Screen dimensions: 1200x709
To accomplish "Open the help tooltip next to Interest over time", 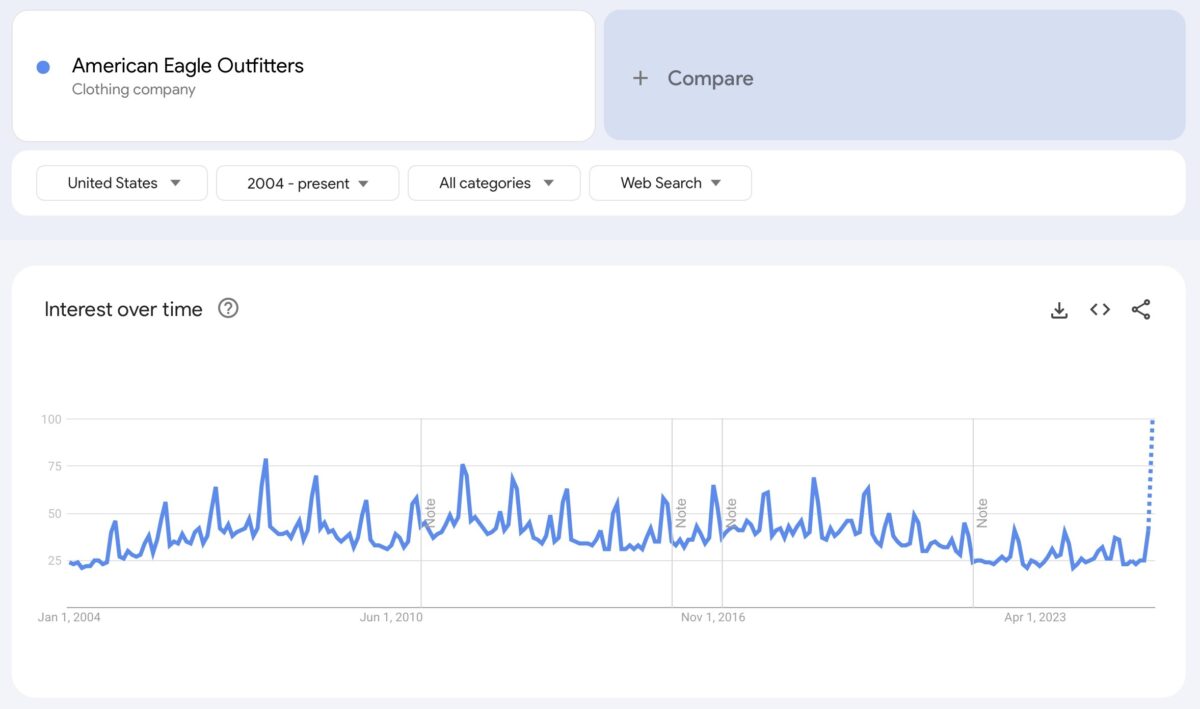I will (228, 309).
